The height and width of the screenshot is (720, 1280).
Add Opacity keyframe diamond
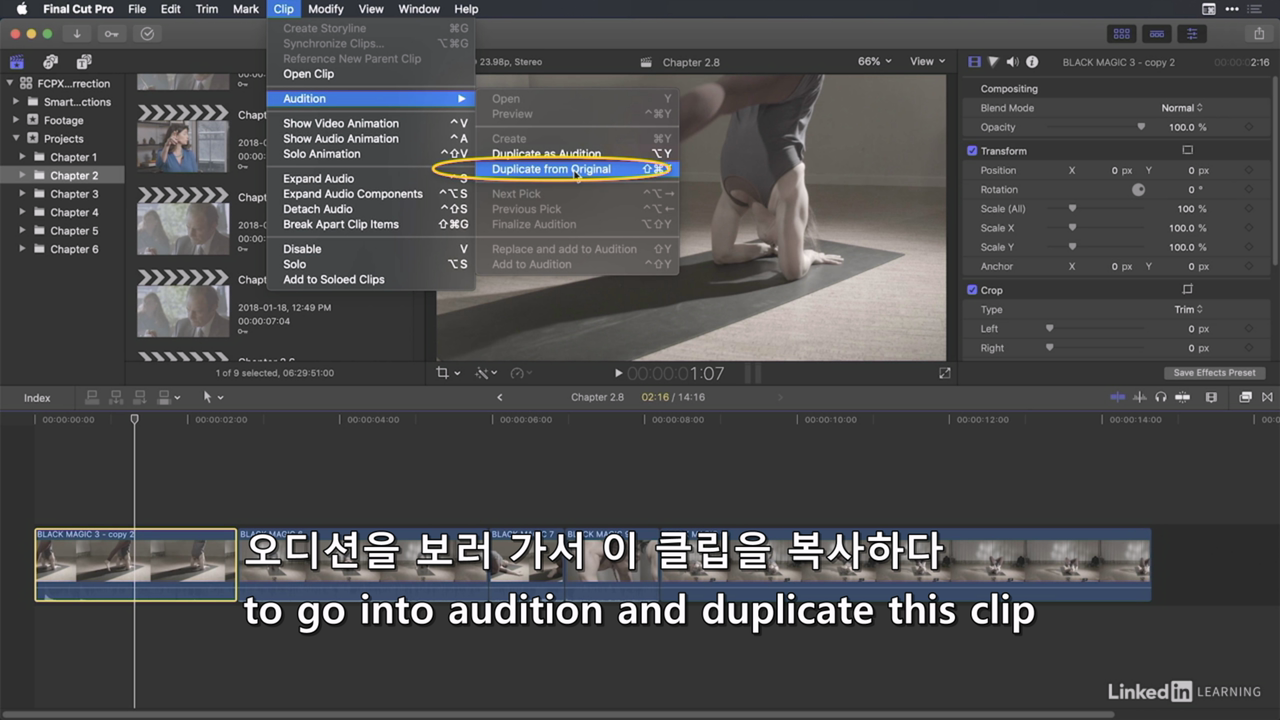click(1249, 128)
